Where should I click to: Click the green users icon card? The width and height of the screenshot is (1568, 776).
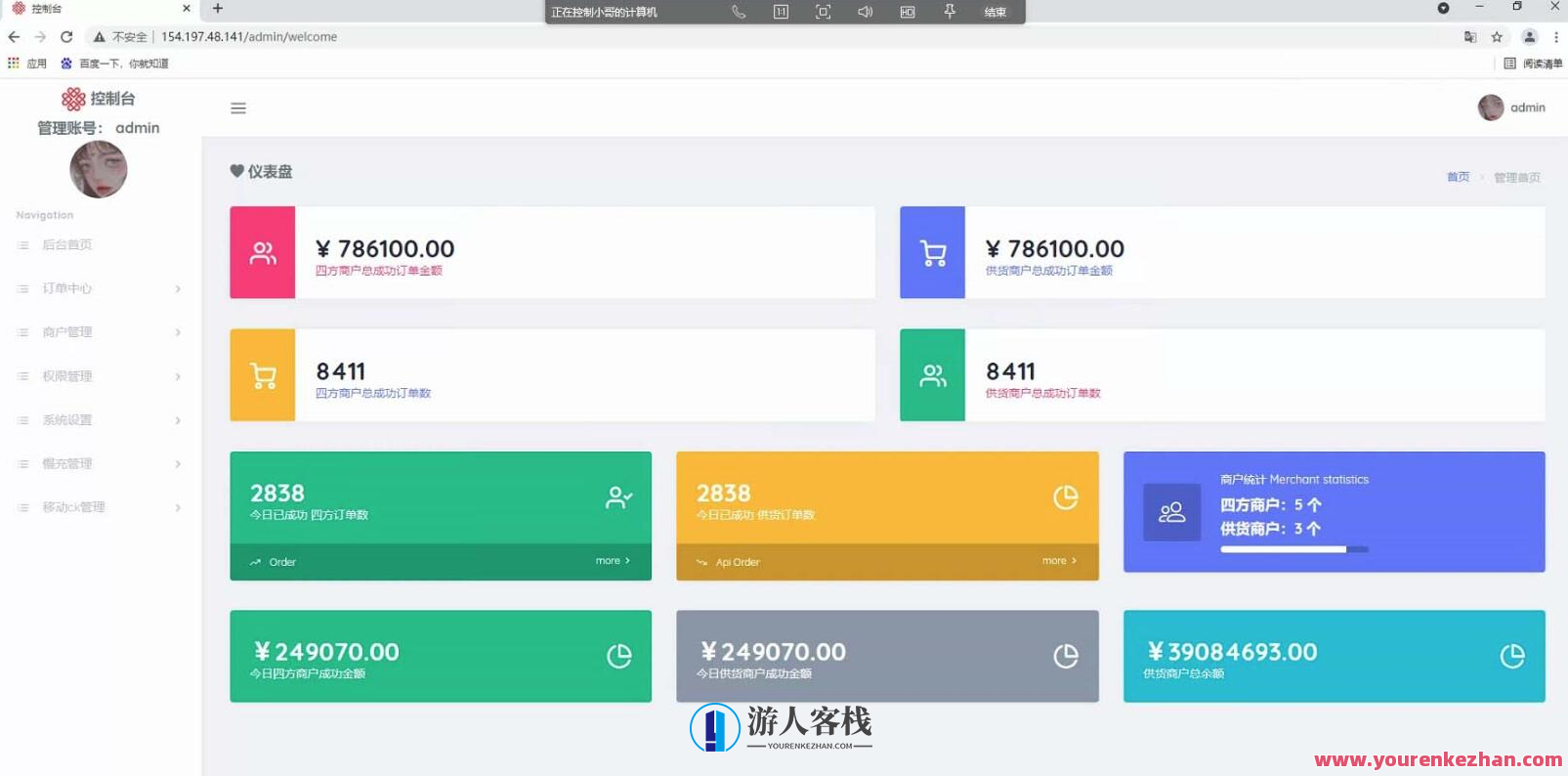(933, 375)
